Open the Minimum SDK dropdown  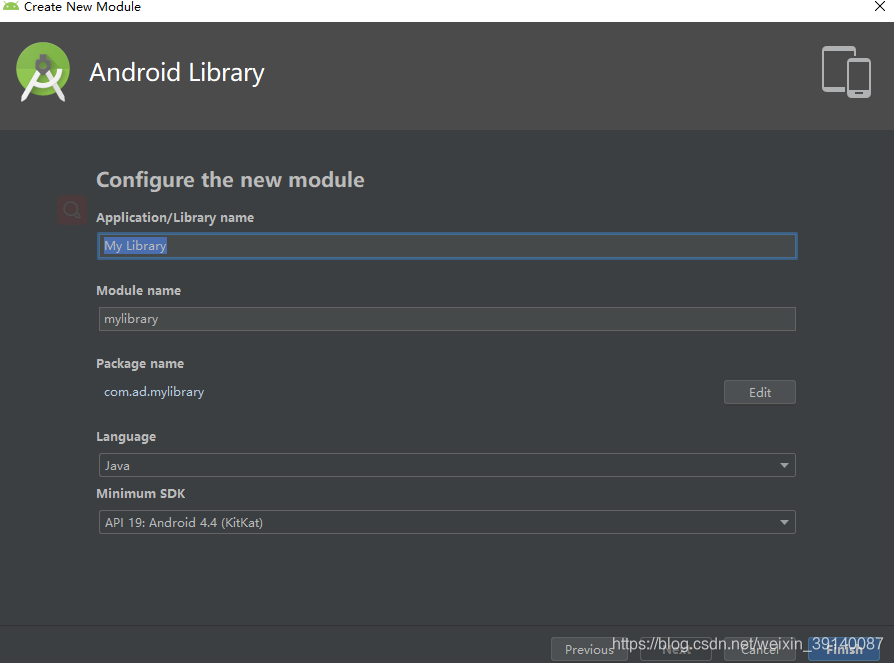(x=447, y=522)
